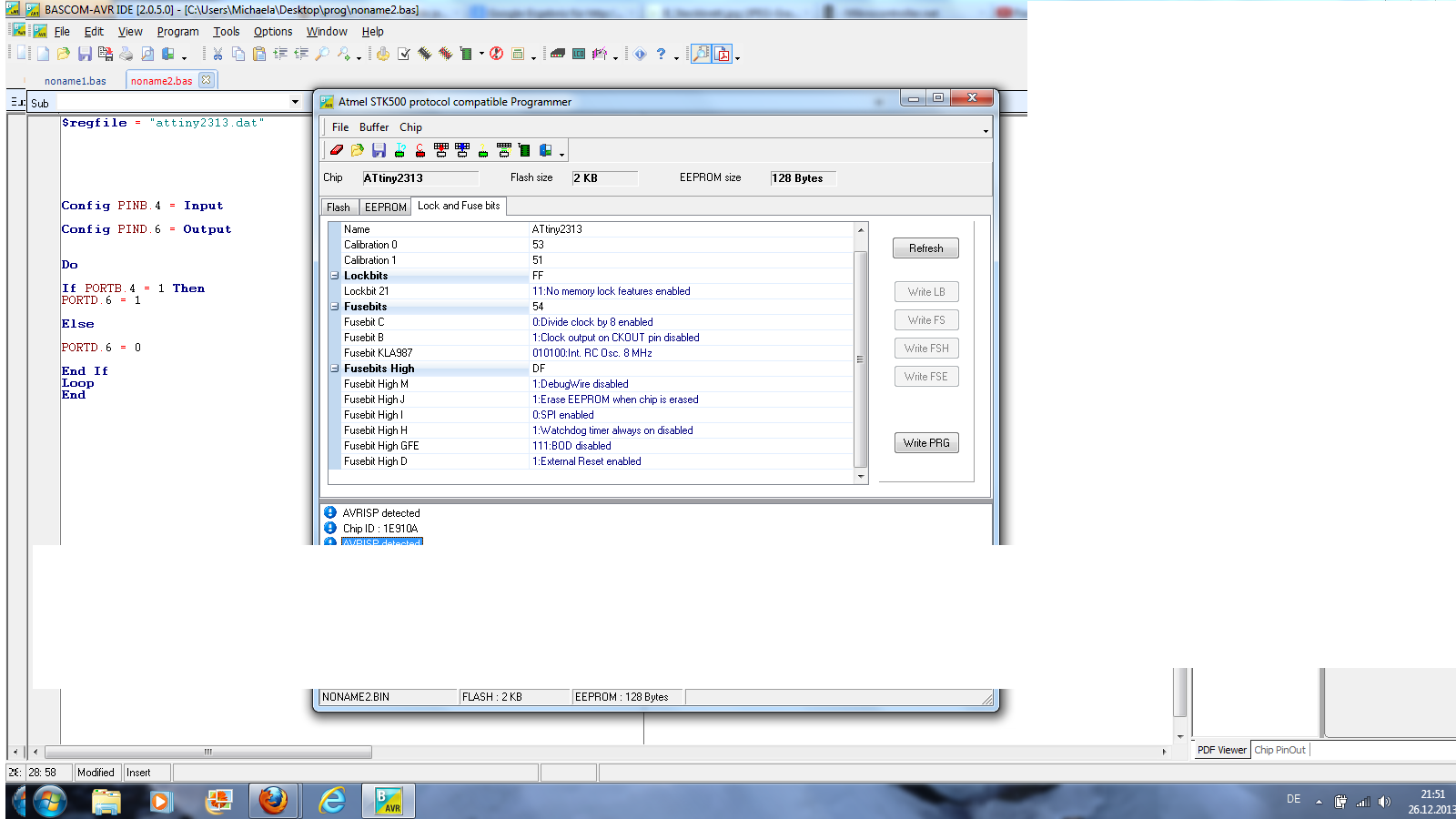Click the green chip program icon in main toolbar
The height and width of the screenshot is (819, 1456).
tap(465, 54)
